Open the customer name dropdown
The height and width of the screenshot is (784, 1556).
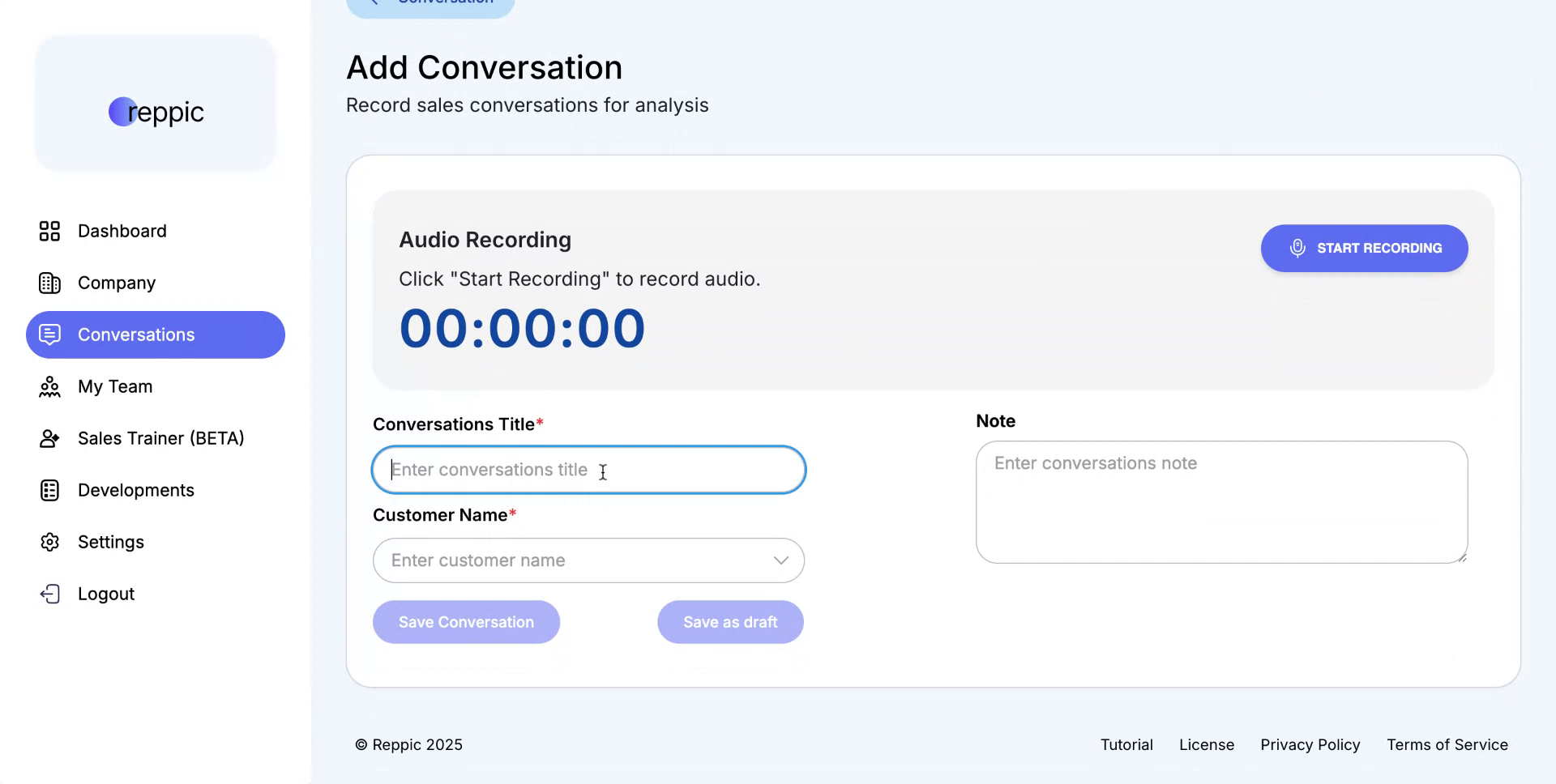coord(780,560)
